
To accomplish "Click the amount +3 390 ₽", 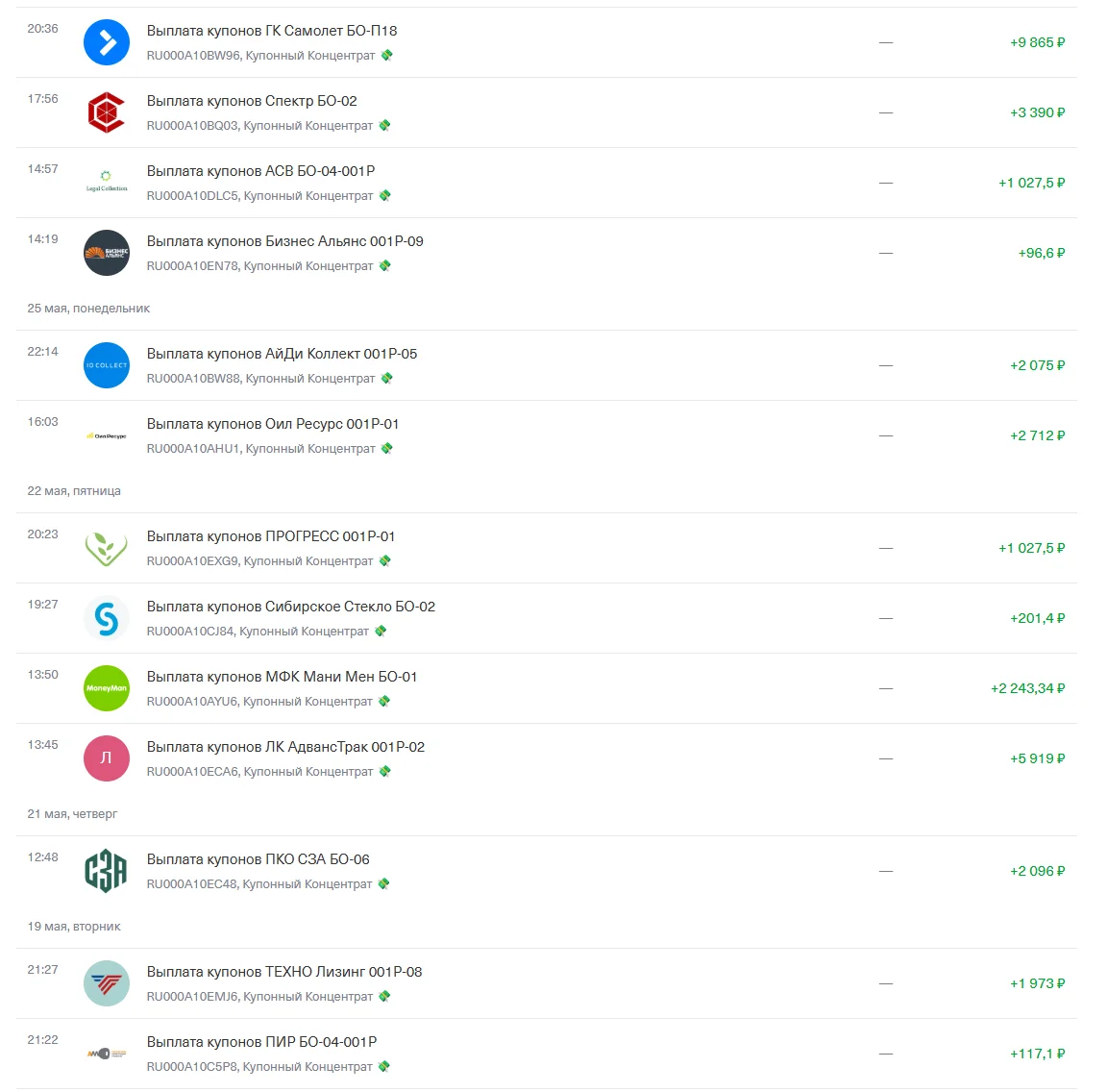I will click(x=1037, y=112).
